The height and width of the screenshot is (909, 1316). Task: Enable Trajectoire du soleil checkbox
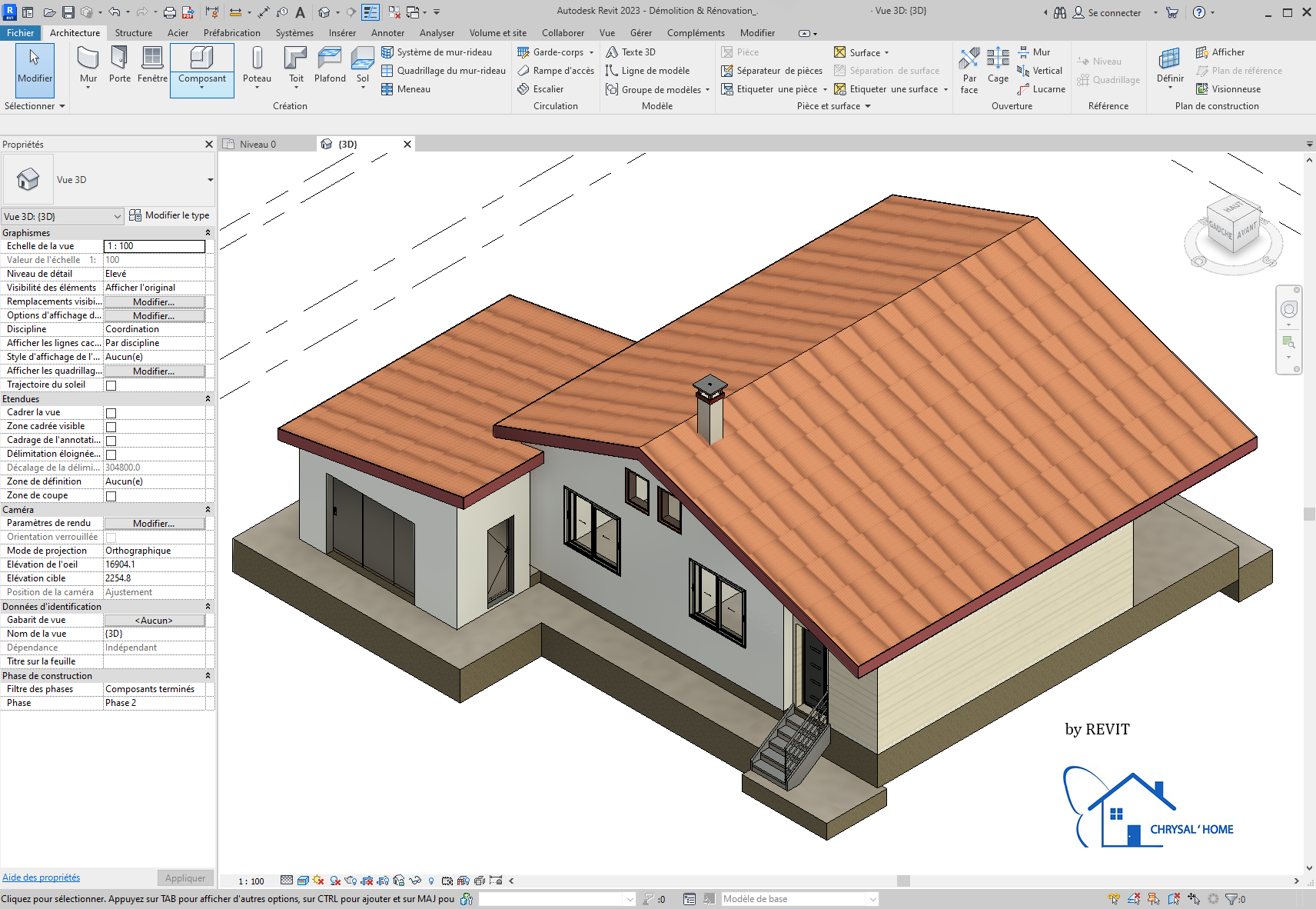111,385
